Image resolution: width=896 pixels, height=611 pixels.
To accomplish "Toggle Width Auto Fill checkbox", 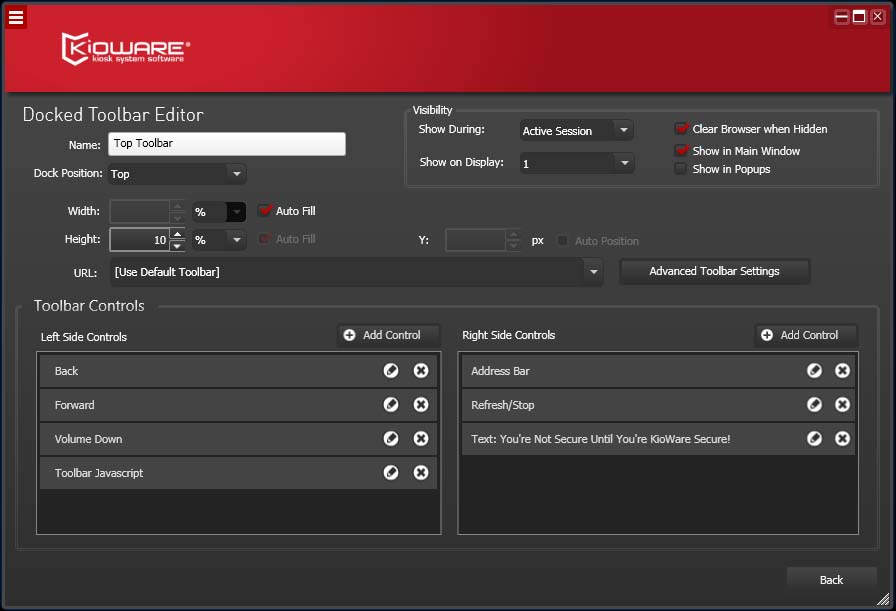I will [265, 210].
